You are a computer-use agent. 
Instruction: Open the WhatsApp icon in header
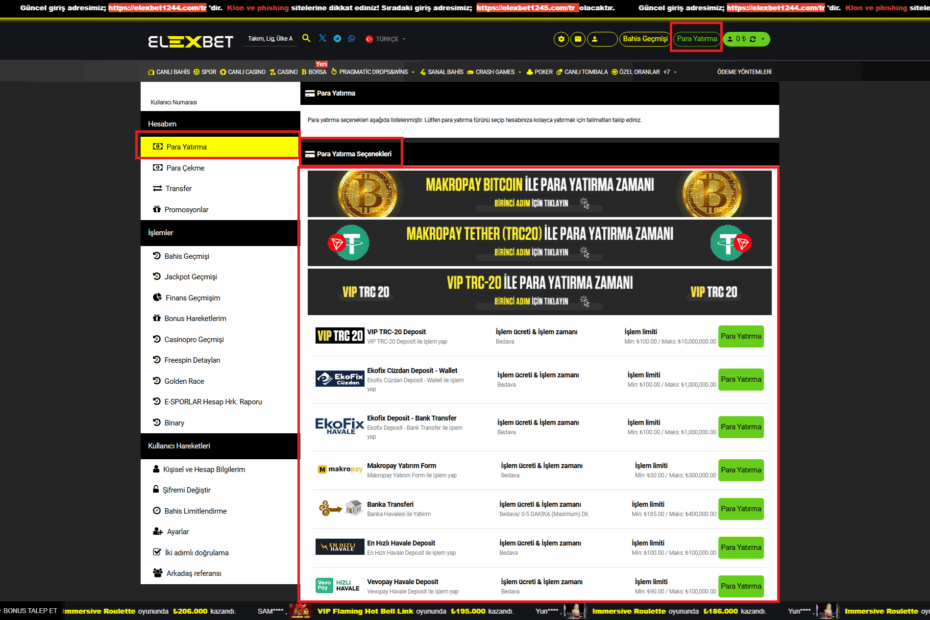click(351, 39)
